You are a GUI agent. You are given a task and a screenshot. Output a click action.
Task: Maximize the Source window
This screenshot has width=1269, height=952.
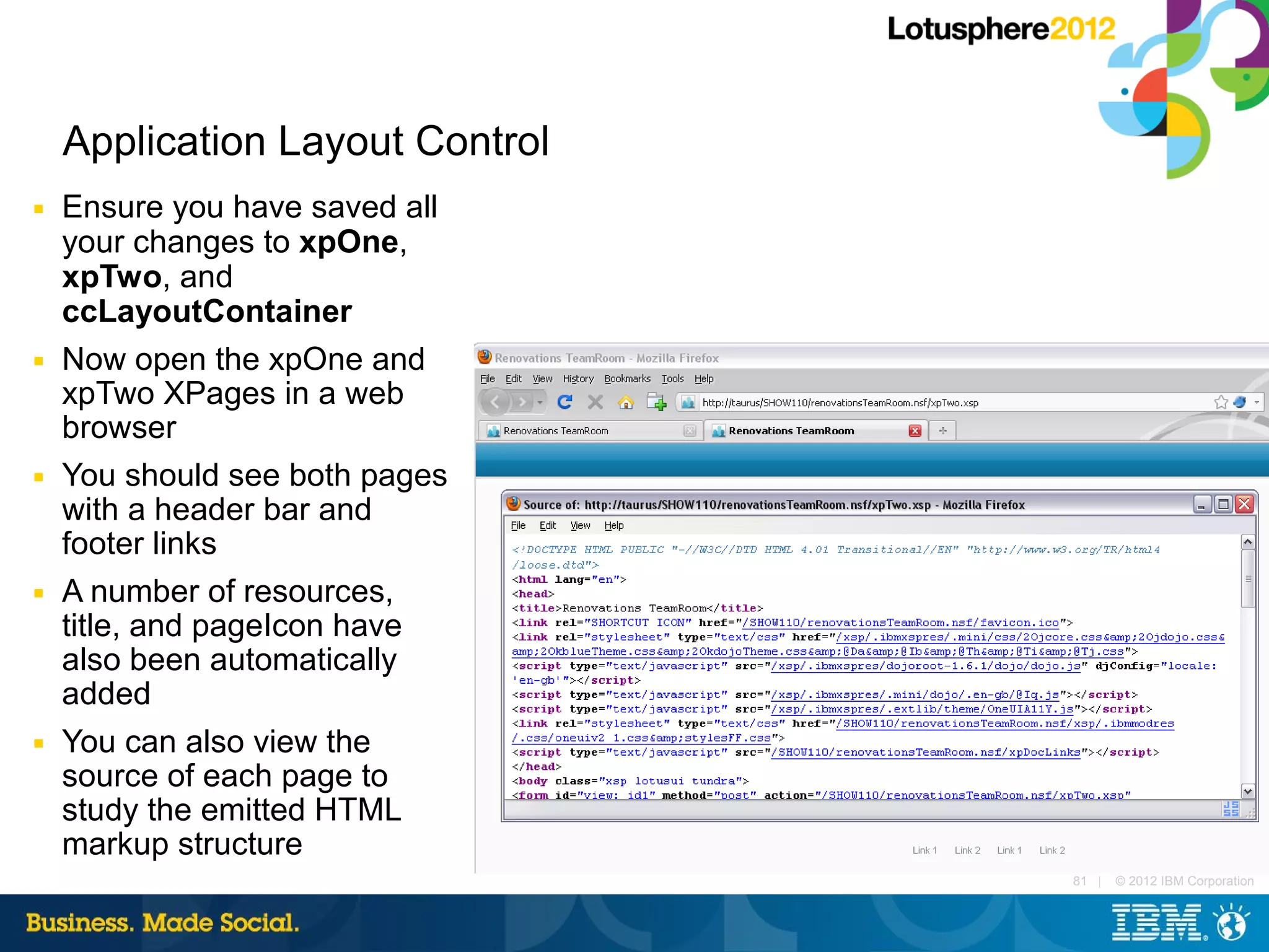pos(1223,504)
